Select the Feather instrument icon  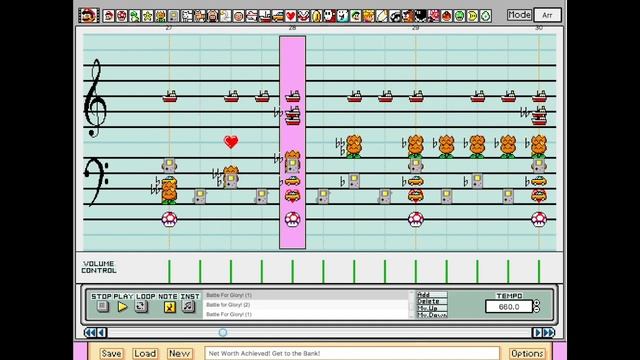(x=382, y=16)
